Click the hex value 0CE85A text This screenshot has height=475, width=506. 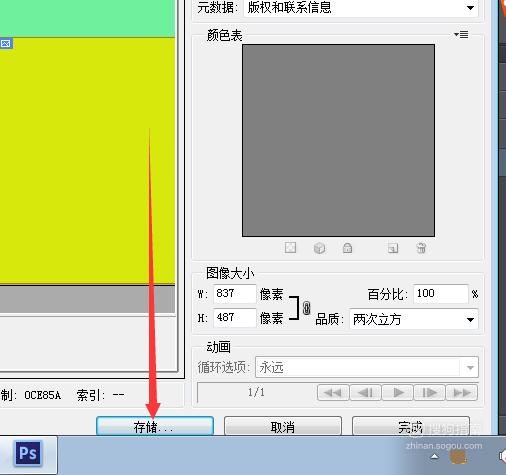42,395
